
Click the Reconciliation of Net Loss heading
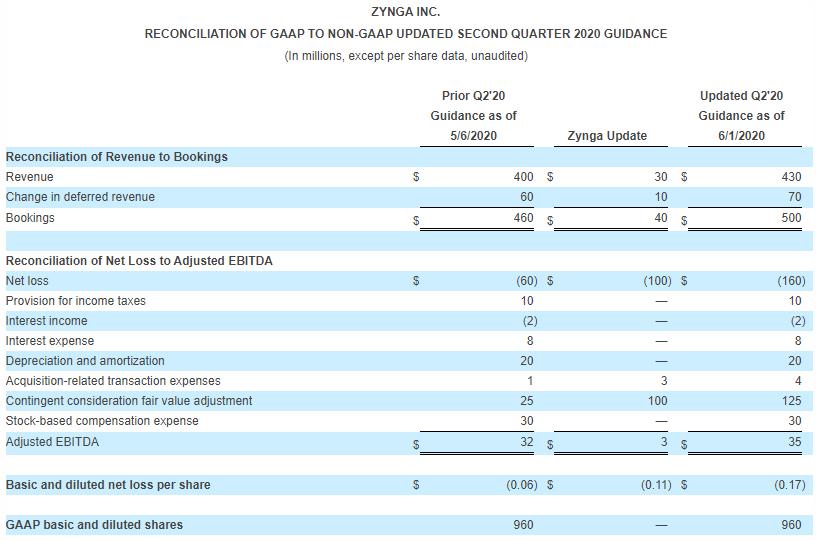pos(139,261)
